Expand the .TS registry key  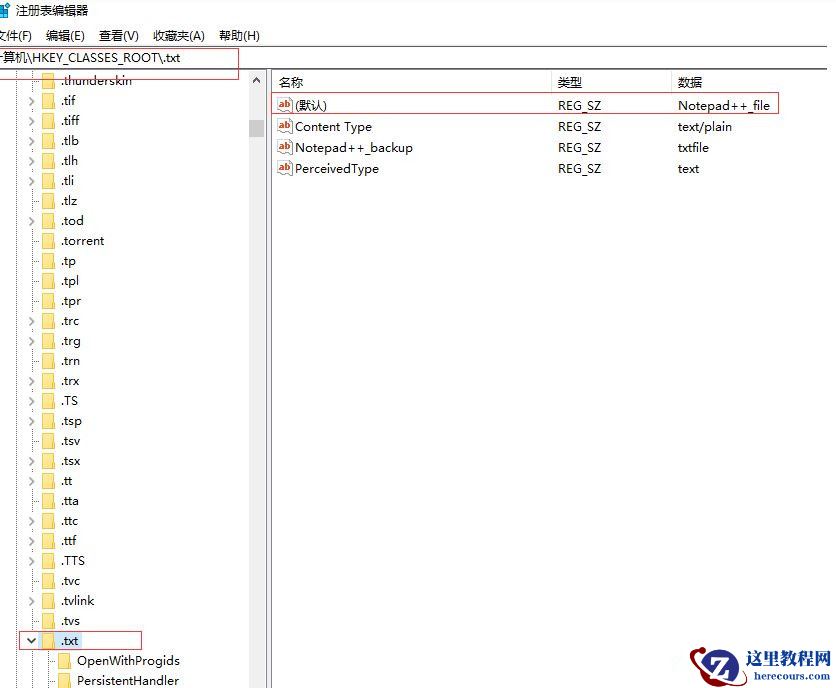tap(31, 400)
